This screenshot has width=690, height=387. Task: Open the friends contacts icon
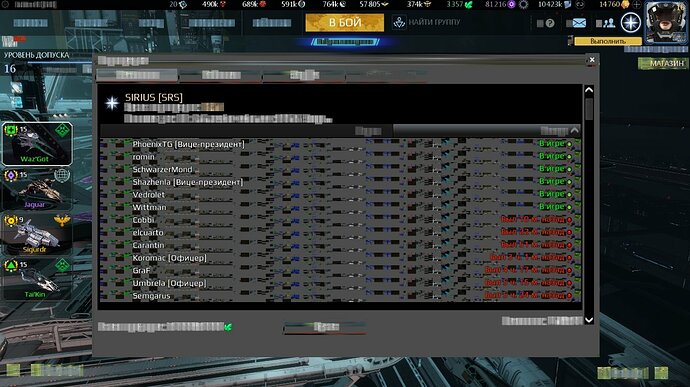pos(609,23)
